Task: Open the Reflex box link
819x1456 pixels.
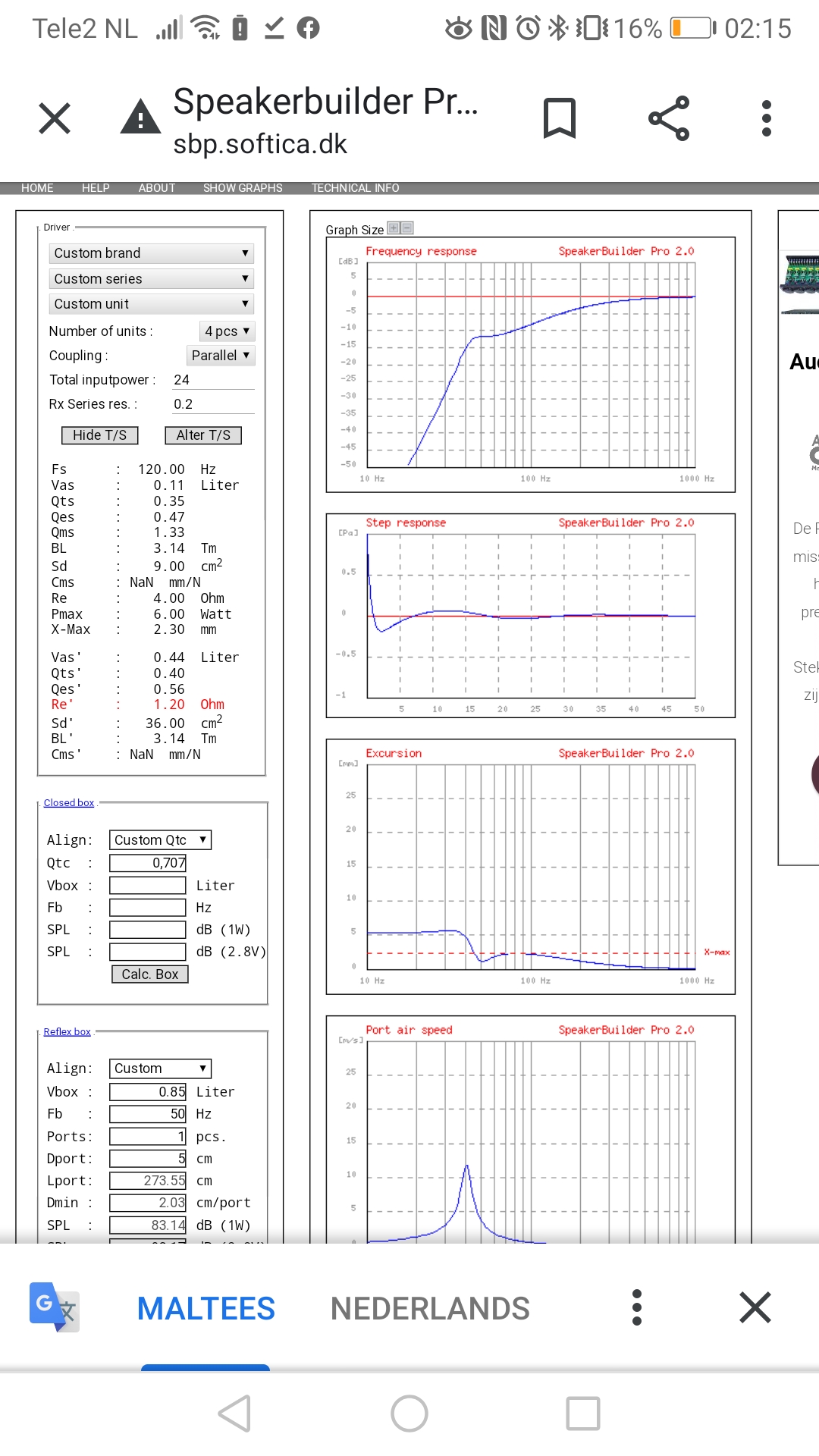Action: click(67, 1032)
